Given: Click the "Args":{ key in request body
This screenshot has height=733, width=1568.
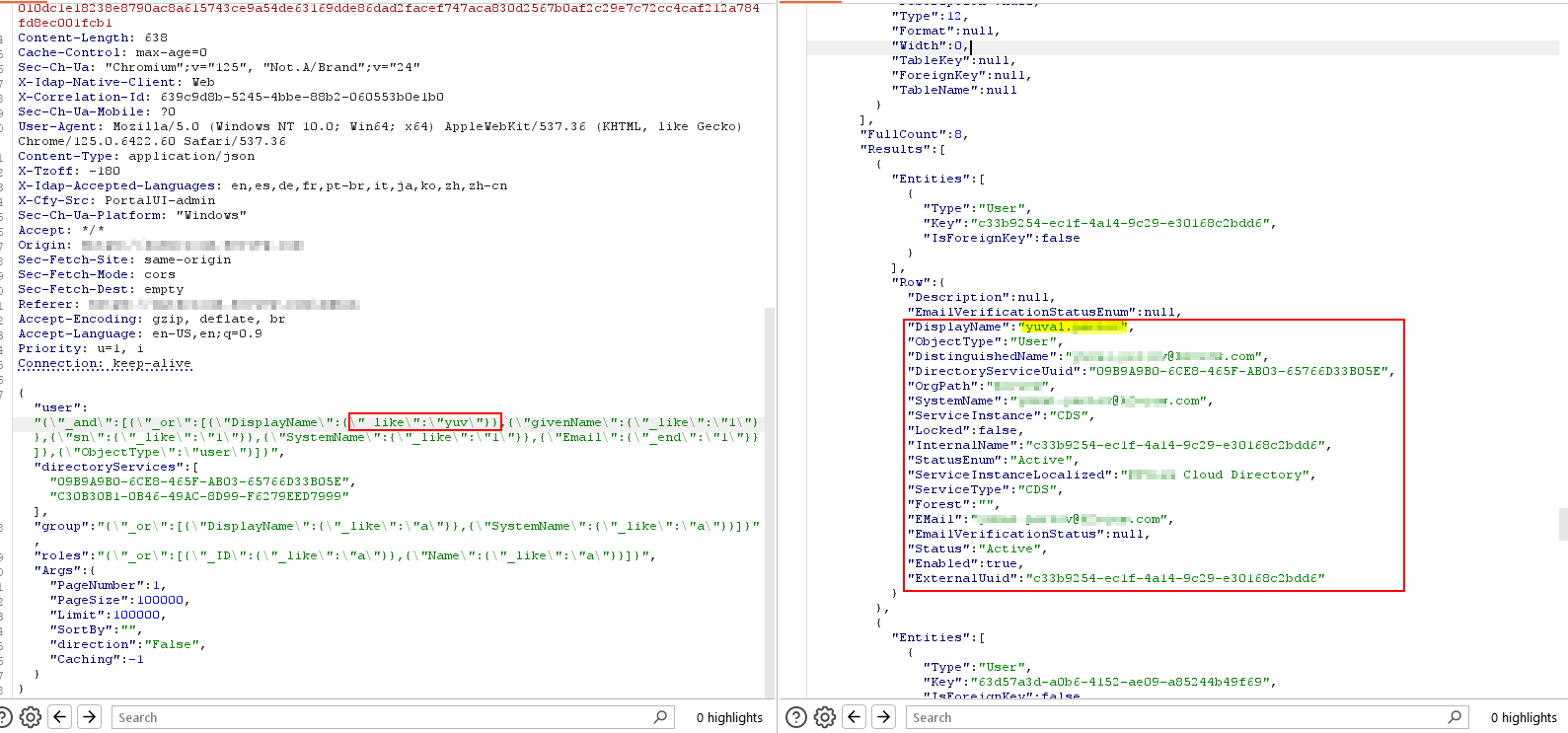Looking at the screenshot, I should tap(65, 570).
